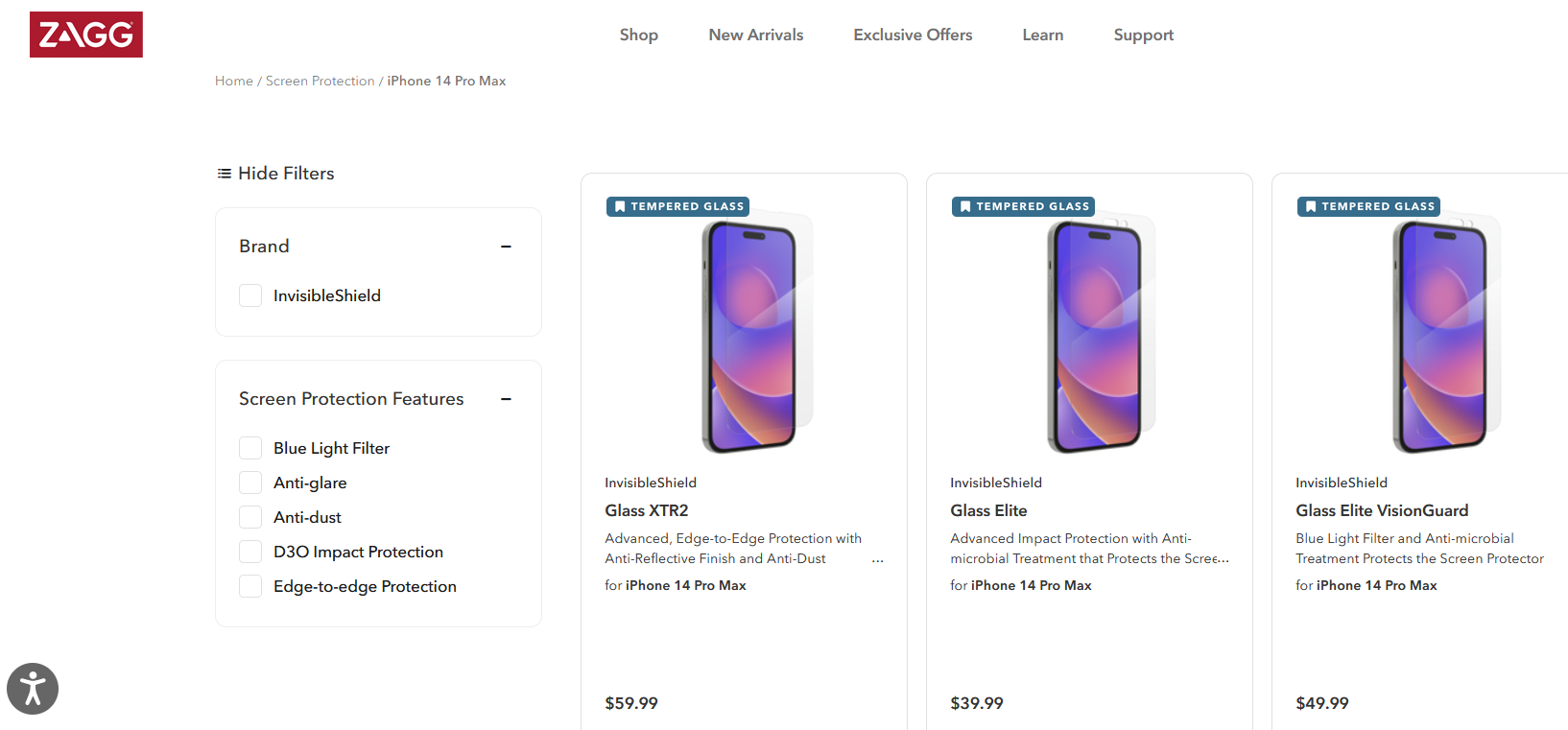This screenshot has width=1568, height=730.
Task: Enable the InvisibleShield brand checkbox
Action: pyautogui.click(x=249, y=294)
